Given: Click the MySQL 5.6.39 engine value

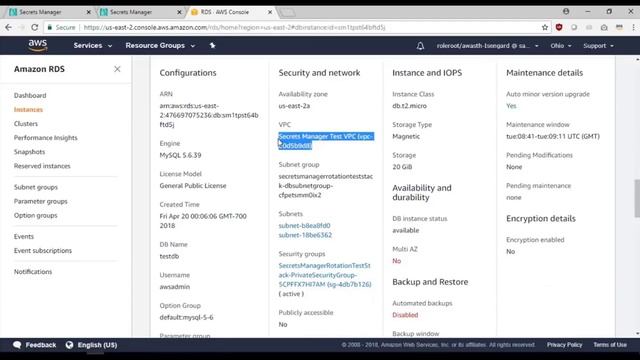Looking at the screenshot, I should click(x=180, y=155).
